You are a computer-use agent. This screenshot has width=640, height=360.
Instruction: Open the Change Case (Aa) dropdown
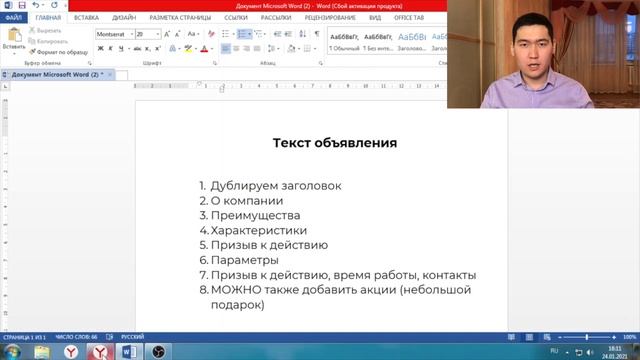tap(193, 34)
